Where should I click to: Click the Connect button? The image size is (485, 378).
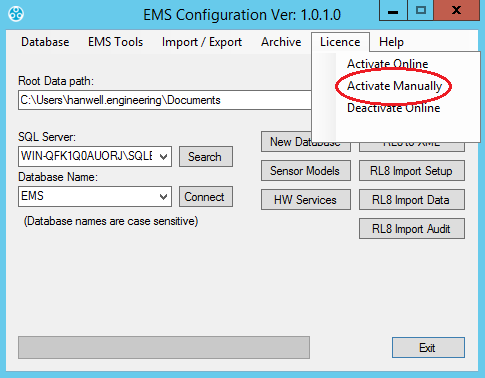point(206,197)
